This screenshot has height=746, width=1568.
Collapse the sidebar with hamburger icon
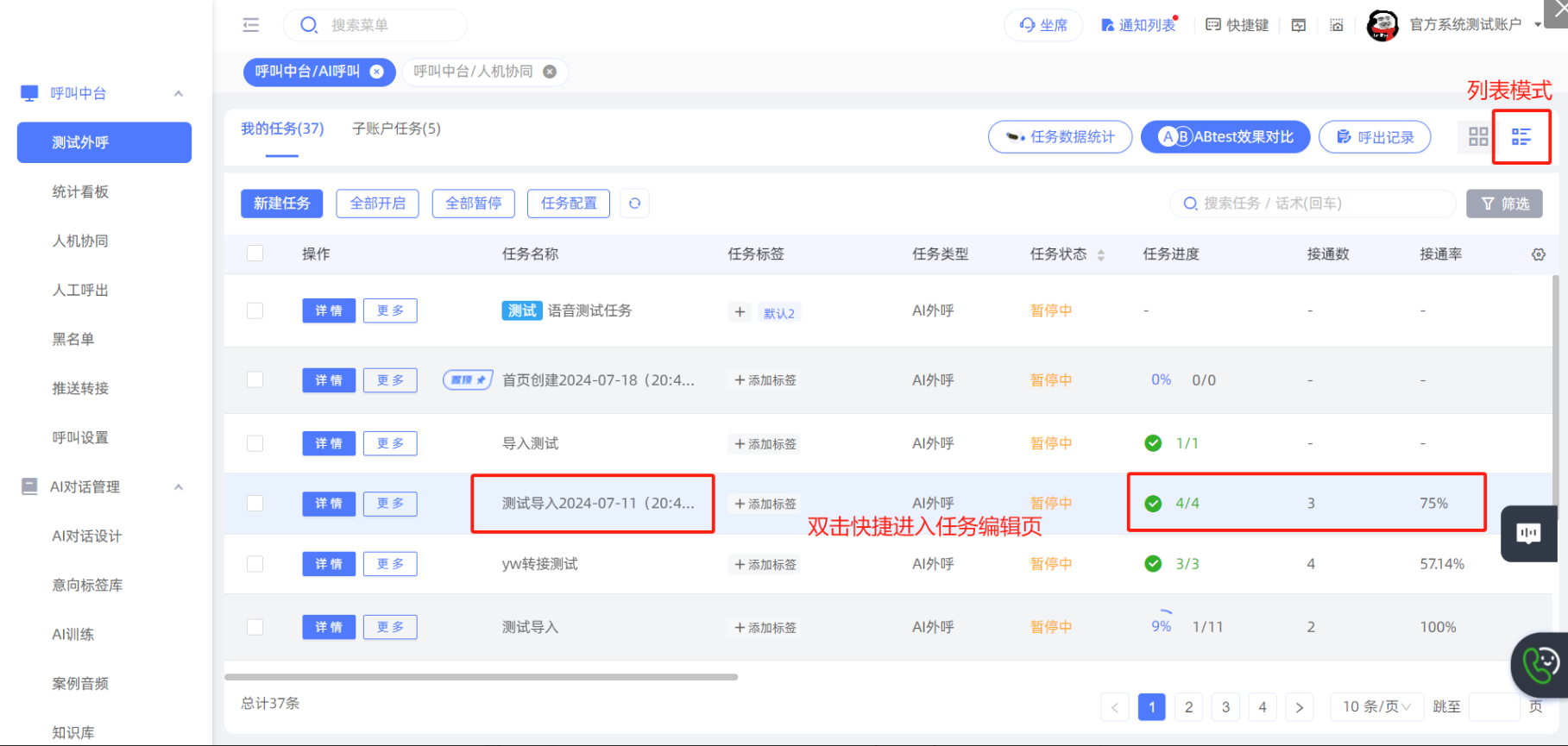point(251,25)
